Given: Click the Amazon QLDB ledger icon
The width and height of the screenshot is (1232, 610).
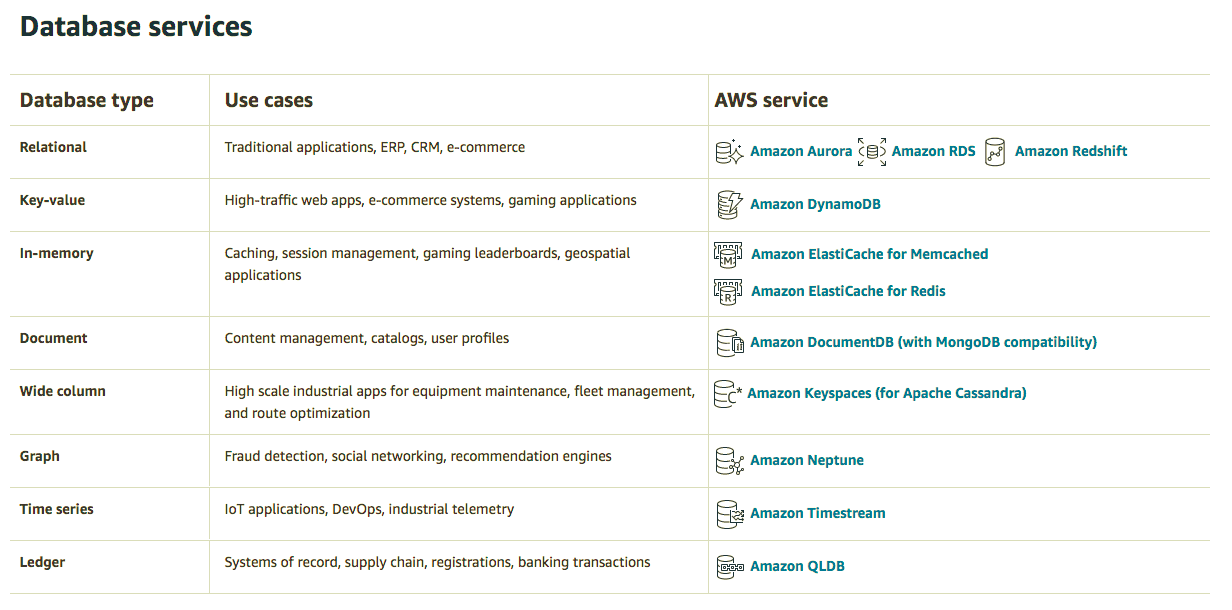Looking at the screenshot, I should point(730,567).
